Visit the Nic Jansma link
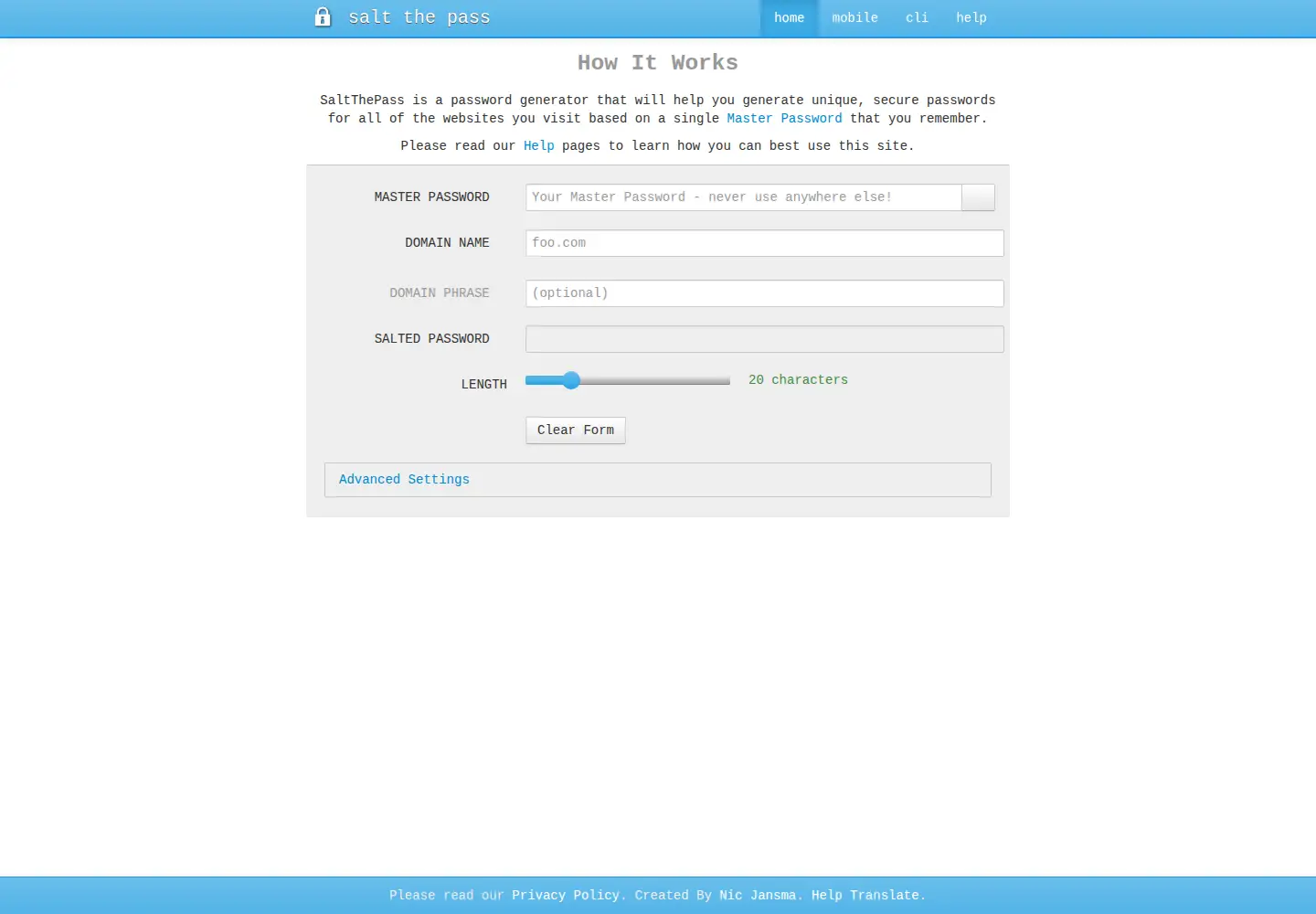The height and width of the screenshot is (914, 1316). point(758,896)
